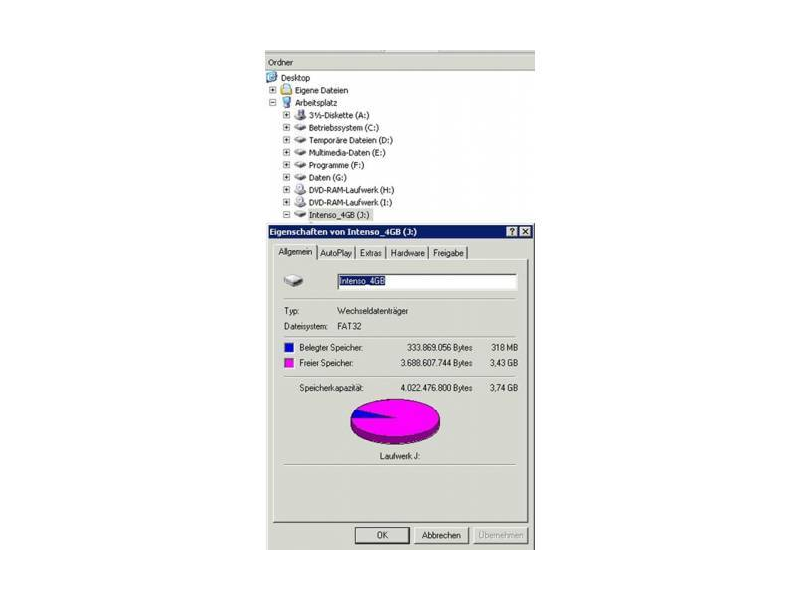The width and height of the screenshot is (800, 600).
Task: Click the Temporäre Dateien (D:) drive icon
Action: [301, 140]
